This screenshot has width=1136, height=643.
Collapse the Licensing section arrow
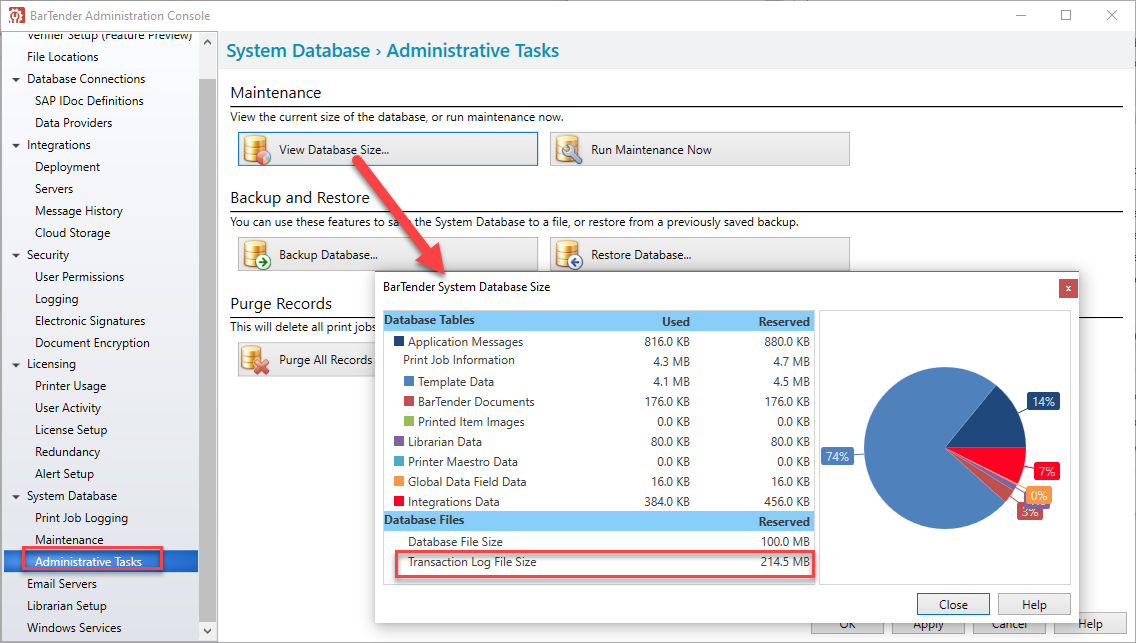[16, 365]
